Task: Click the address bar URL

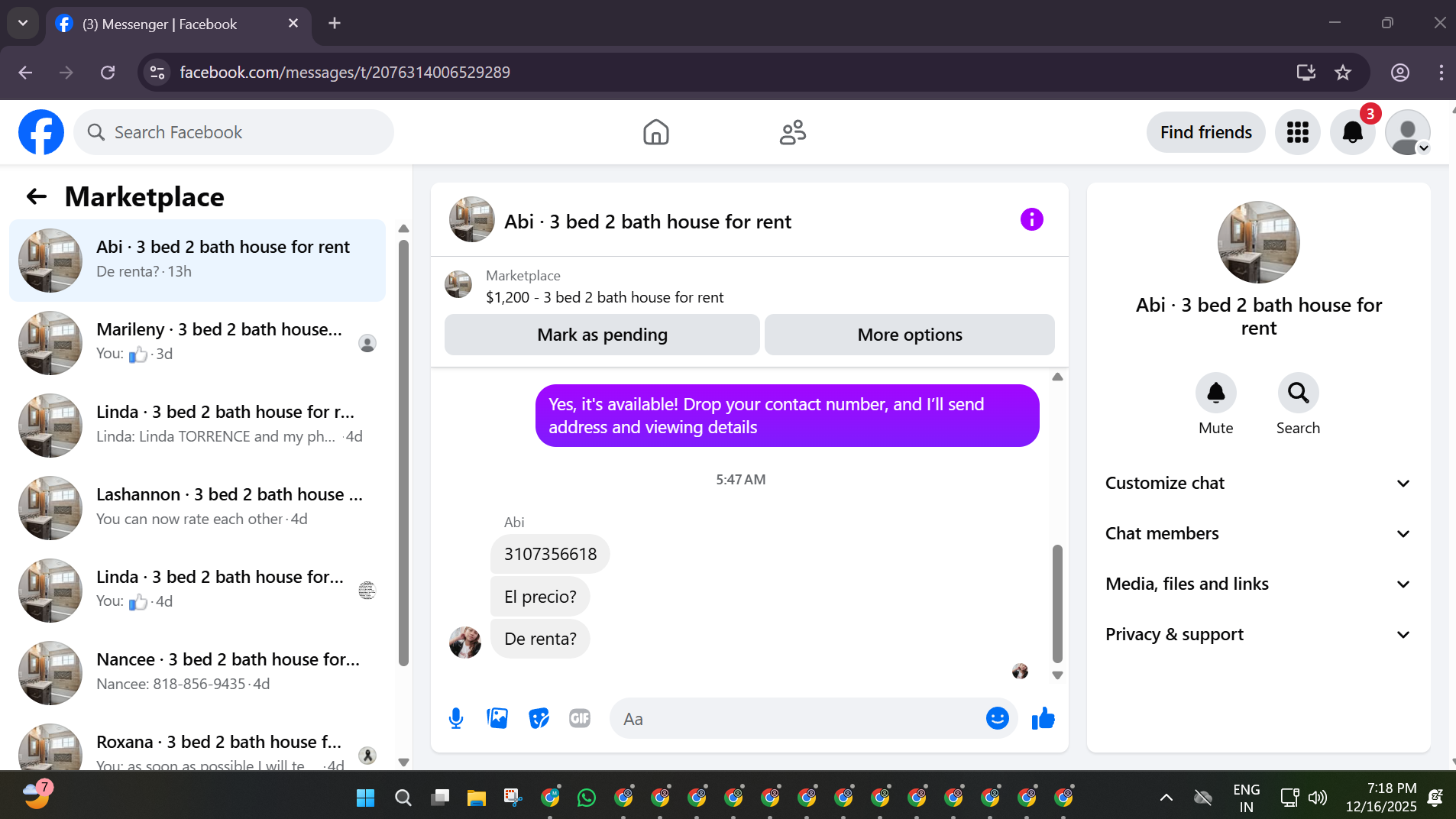Action: pyautogui.click(x=345, y=73)
